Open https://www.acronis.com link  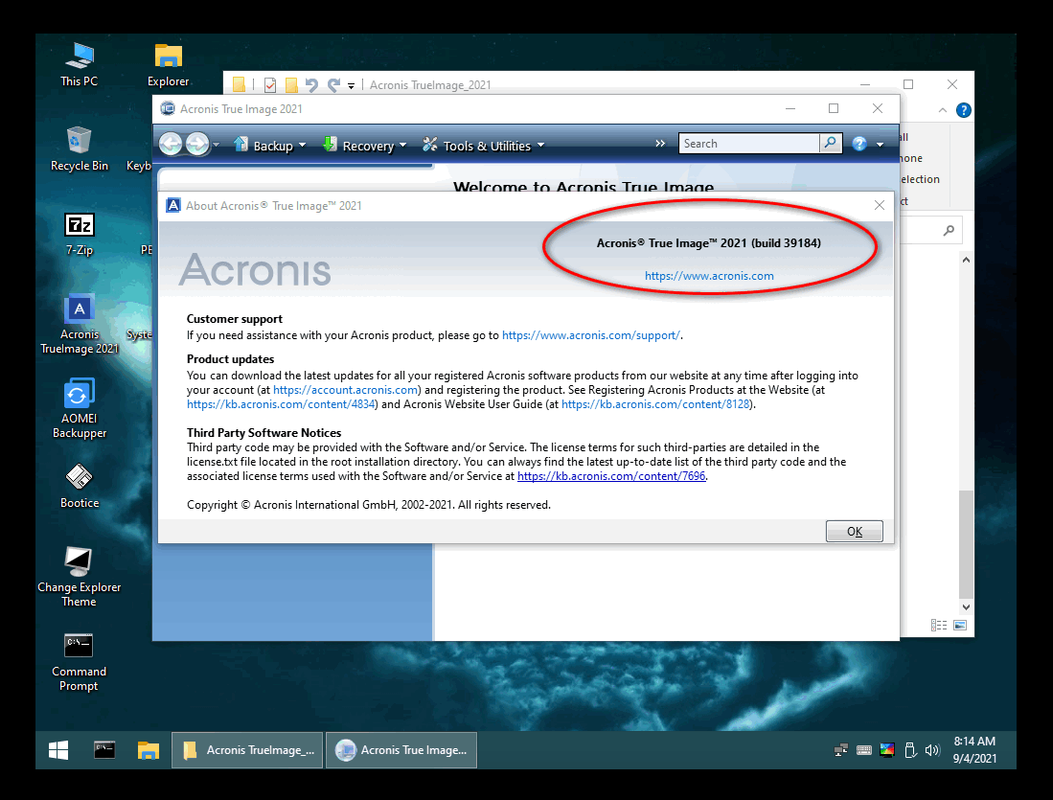click(x=709, y=276)
